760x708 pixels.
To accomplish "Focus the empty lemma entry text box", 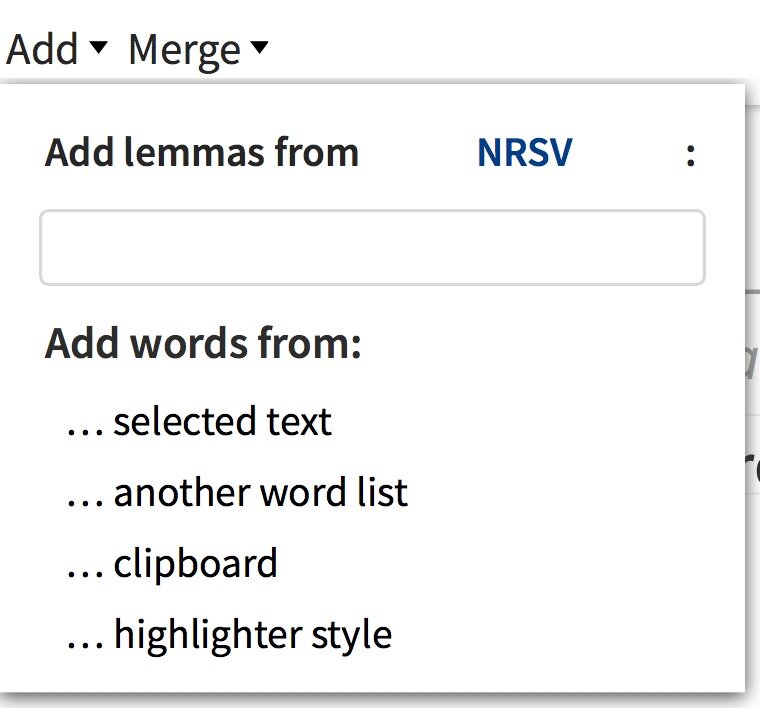I will 372,247.
